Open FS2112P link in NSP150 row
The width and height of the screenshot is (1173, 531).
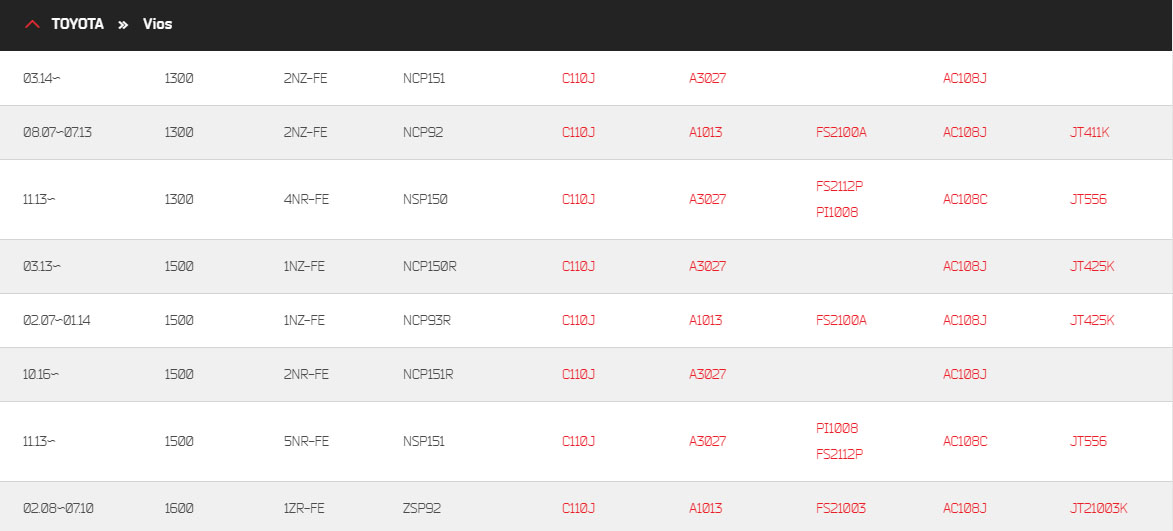(x=840, y=186)
